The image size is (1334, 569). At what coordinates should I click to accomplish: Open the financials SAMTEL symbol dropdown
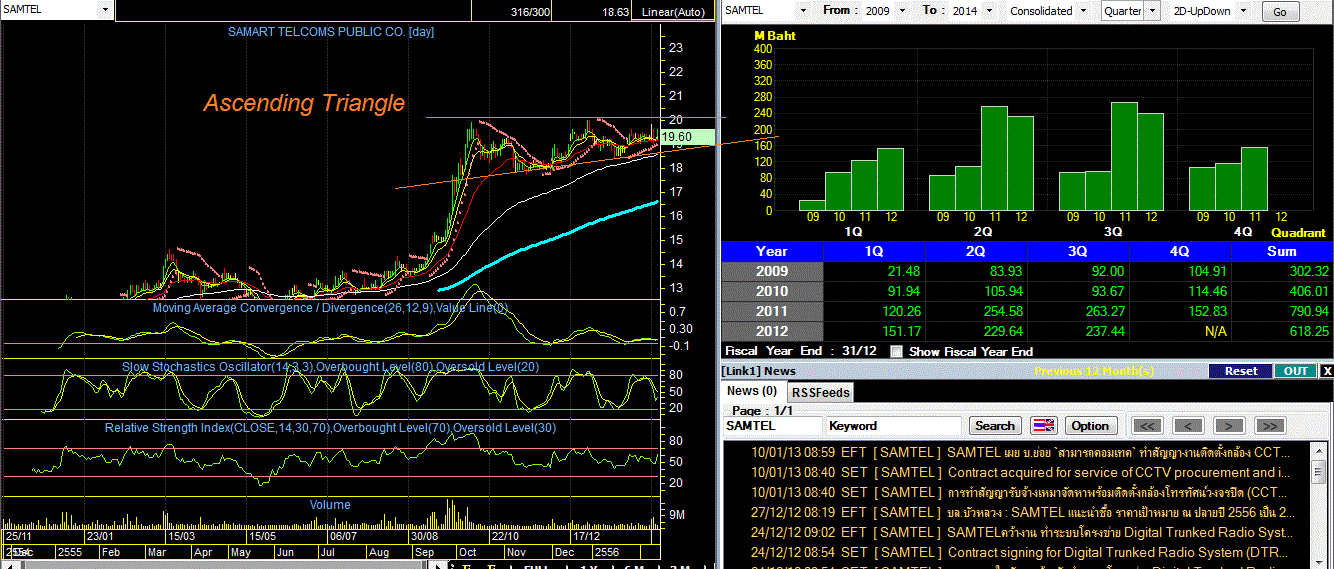tap(801, 11)
